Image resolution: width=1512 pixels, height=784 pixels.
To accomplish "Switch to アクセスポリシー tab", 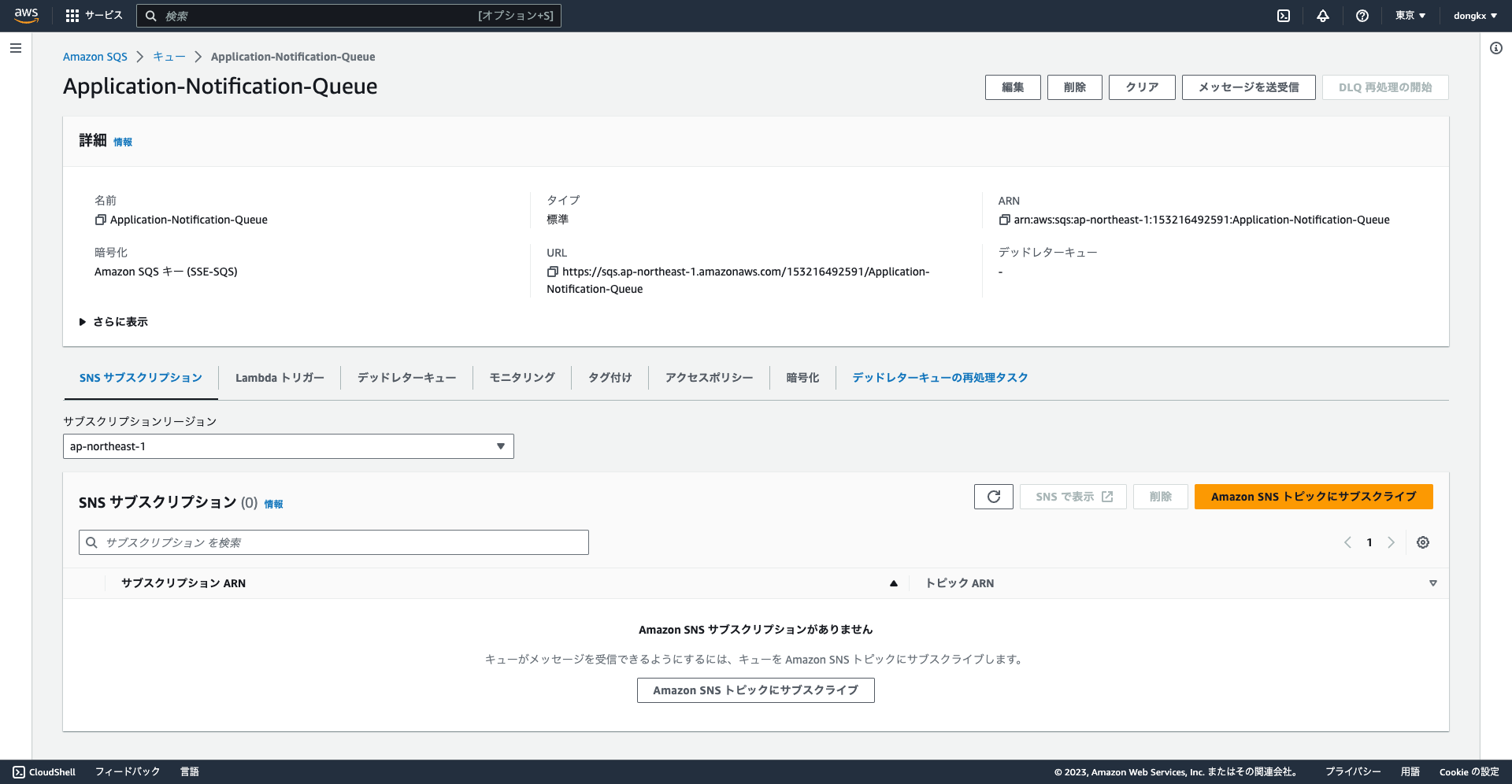I will (x=709, y=378).
